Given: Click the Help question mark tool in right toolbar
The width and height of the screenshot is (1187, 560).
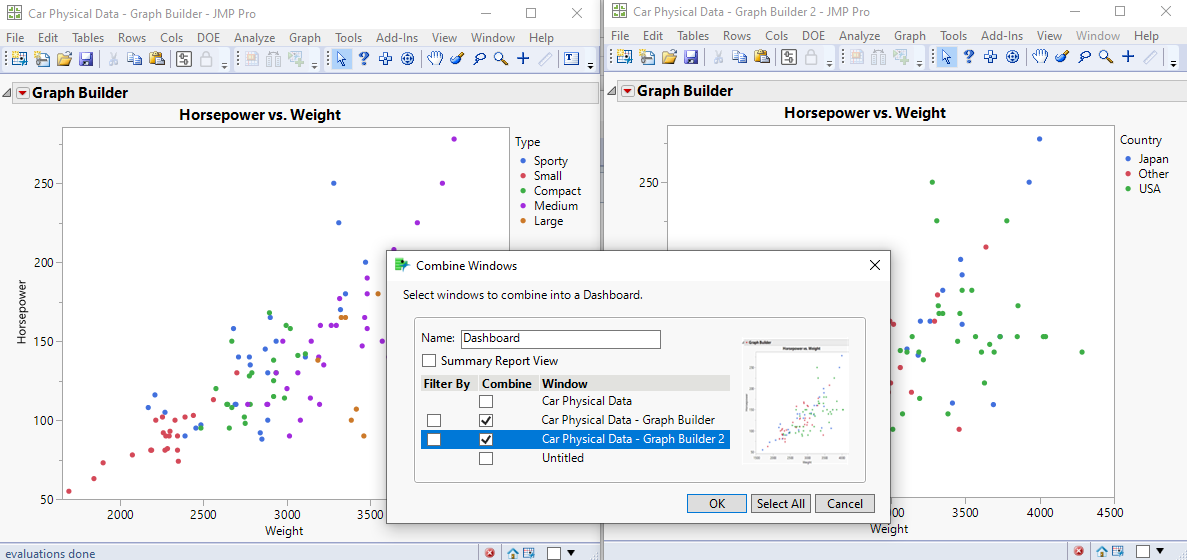Looking at the screenshot, I should pyautogui.click(x=968, y=57).
